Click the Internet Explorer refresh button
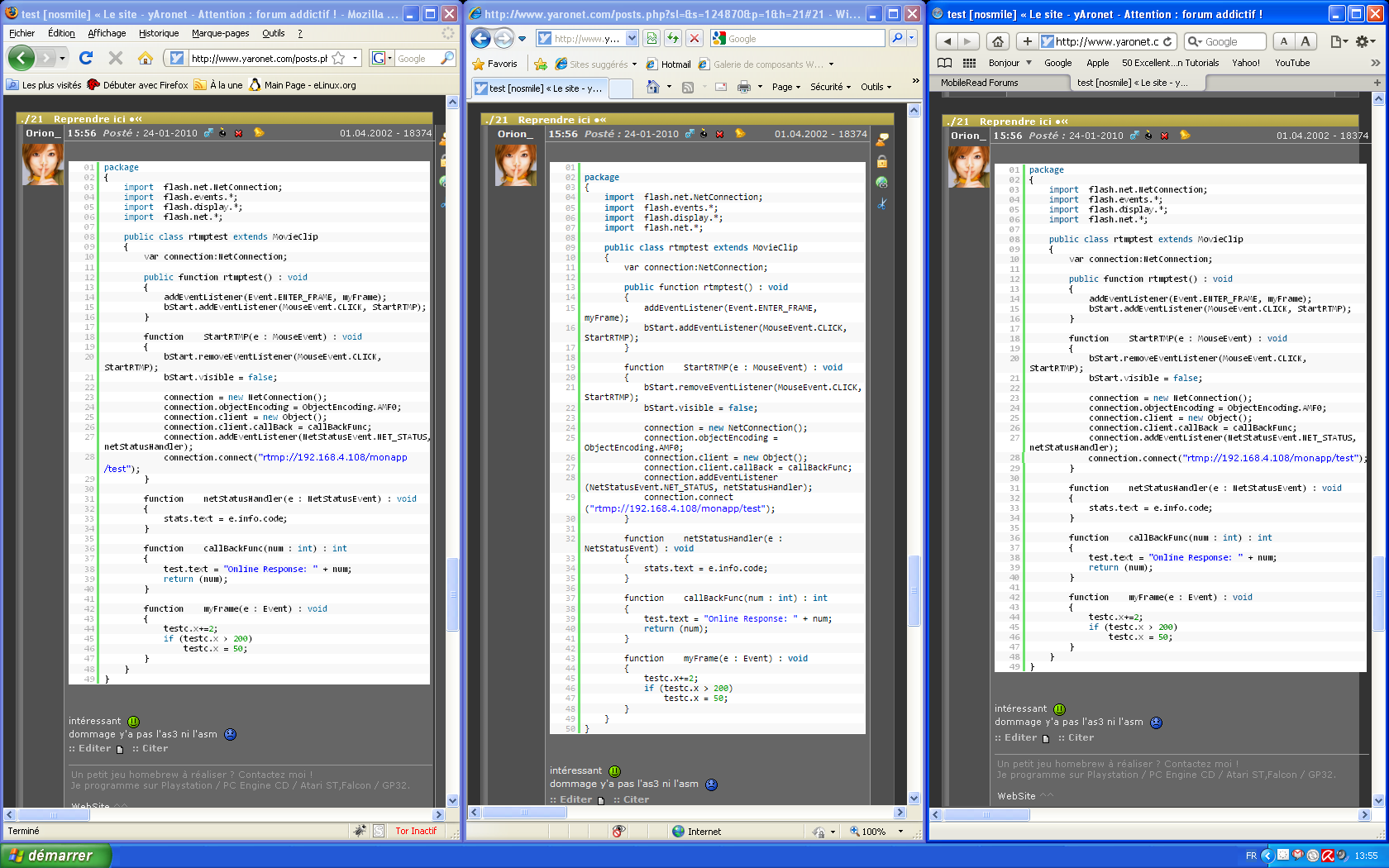Viewport: 1389px width, 868px height. tap(673, 39)
